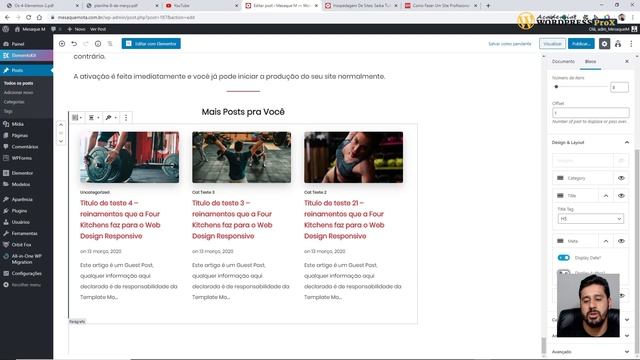Expand the Avançado panel section

[591, 351]
